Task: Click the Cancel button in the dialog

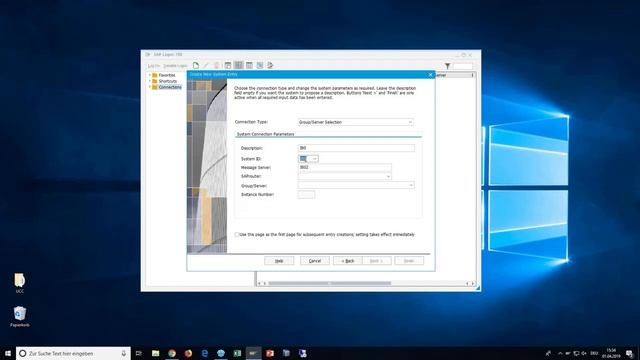Action: [x=315, y=260]
